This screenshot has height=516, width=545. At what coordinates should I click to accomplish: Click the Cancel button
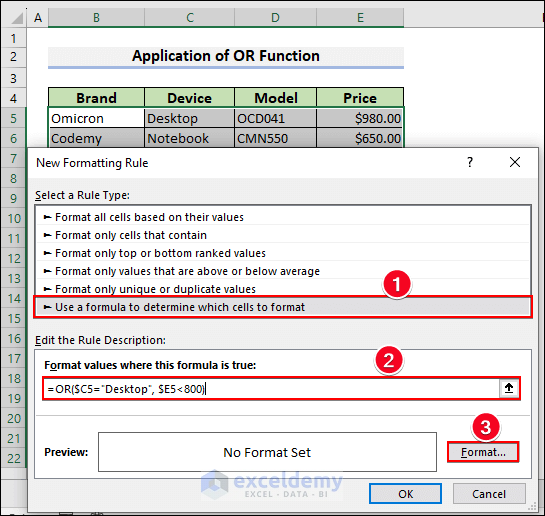click(x=489, y=493)
